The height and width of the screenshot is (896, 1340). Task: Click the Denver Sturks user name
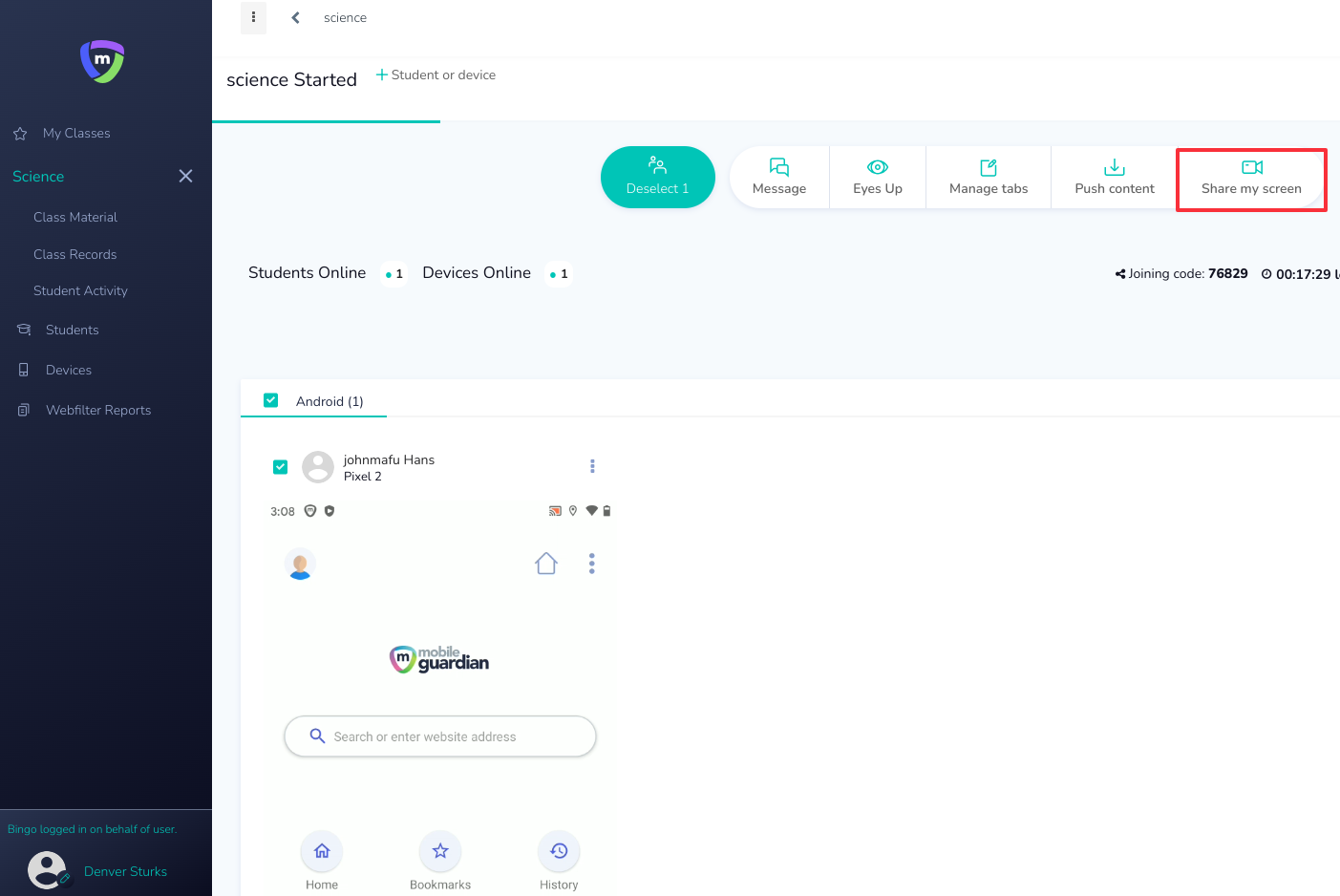pyautogui.click(x=125, y=871)
